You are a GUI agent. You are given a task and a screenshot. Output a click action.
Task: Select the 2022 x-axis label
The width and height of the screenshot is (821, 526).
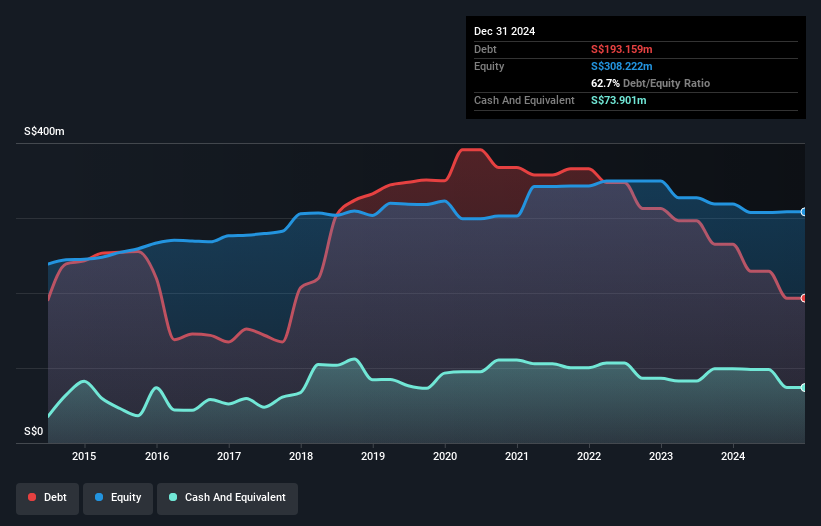coord(589,456)
